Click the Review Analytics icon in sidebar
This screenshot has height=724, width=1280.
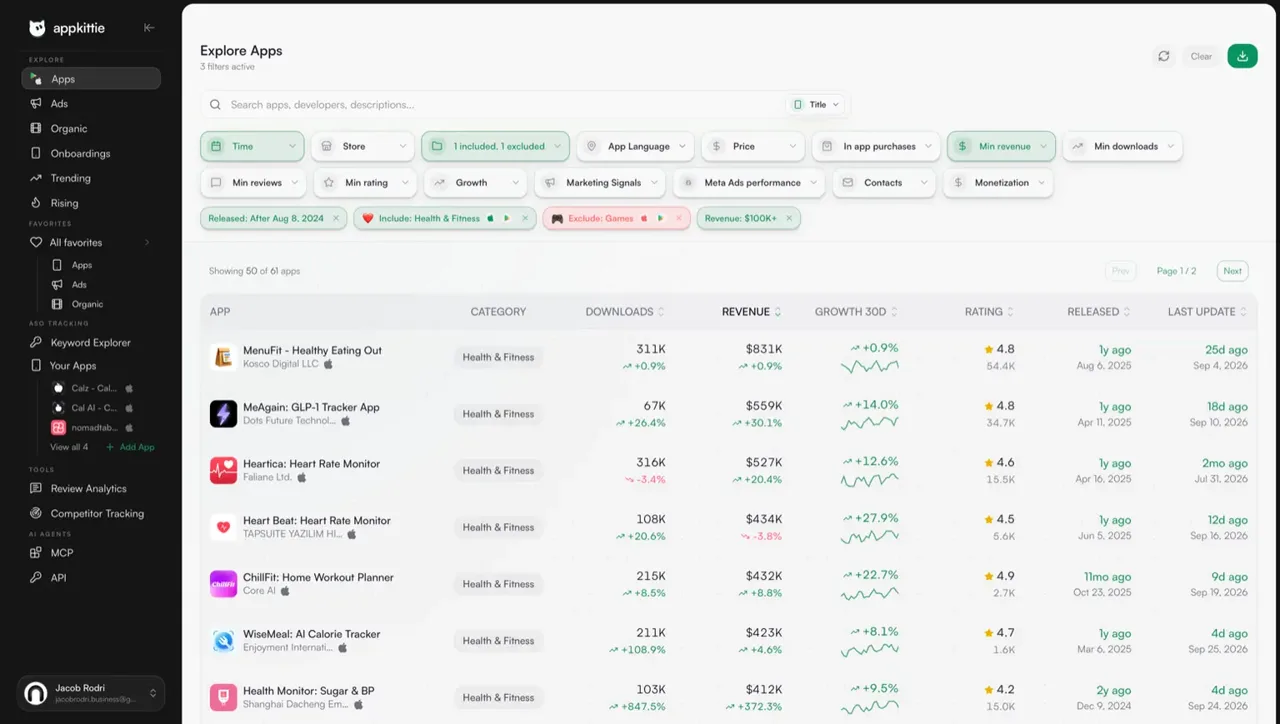[x=36, y=488]
